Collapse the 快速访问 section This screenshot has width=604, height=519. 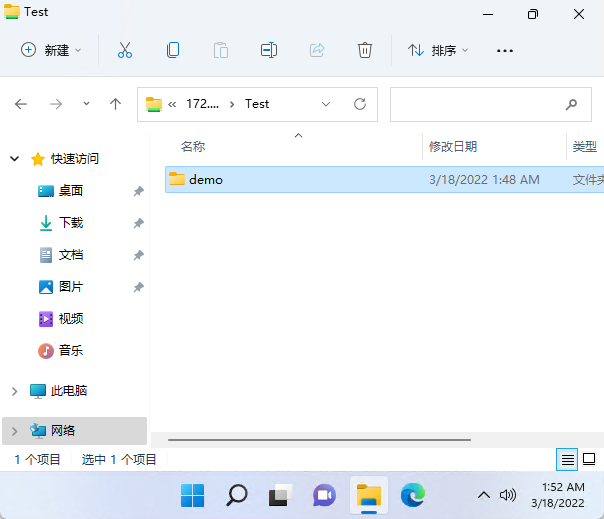coord(15,159)
